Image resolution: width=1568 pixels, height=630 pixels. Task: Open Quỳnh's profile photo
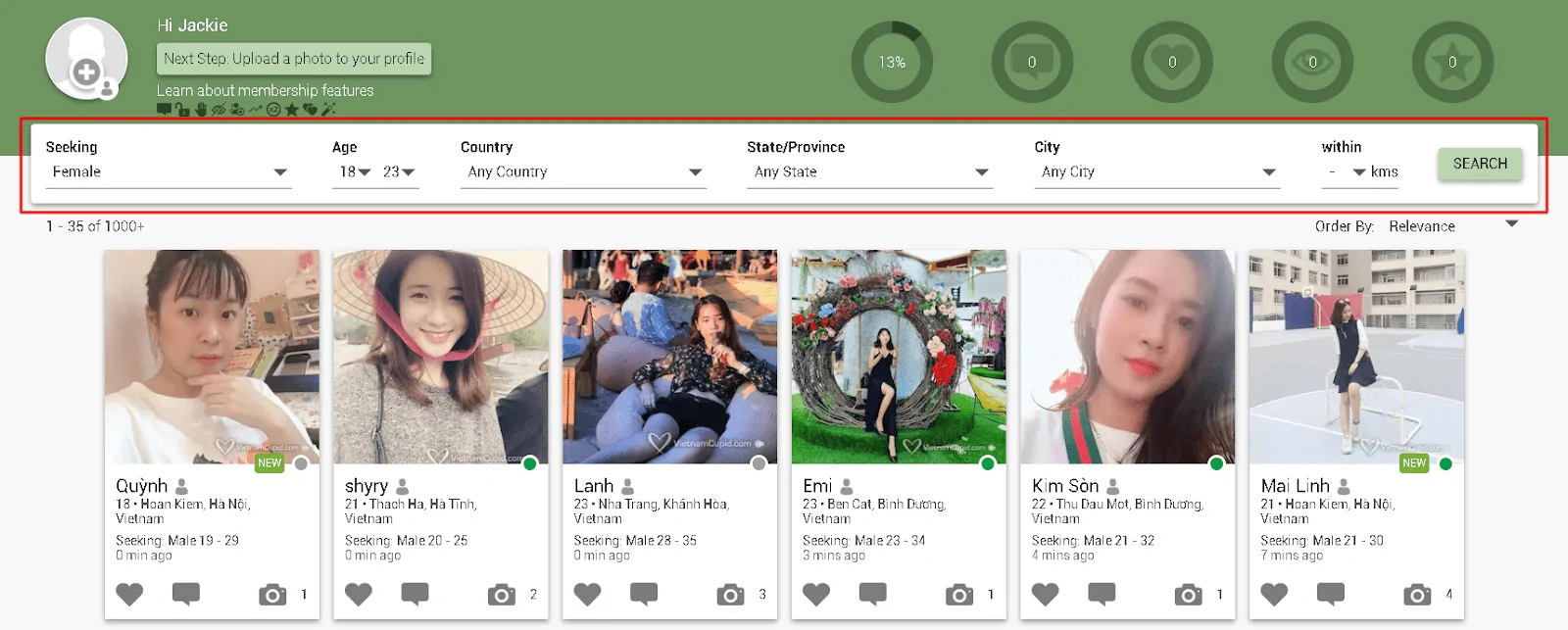pos(212,357)
